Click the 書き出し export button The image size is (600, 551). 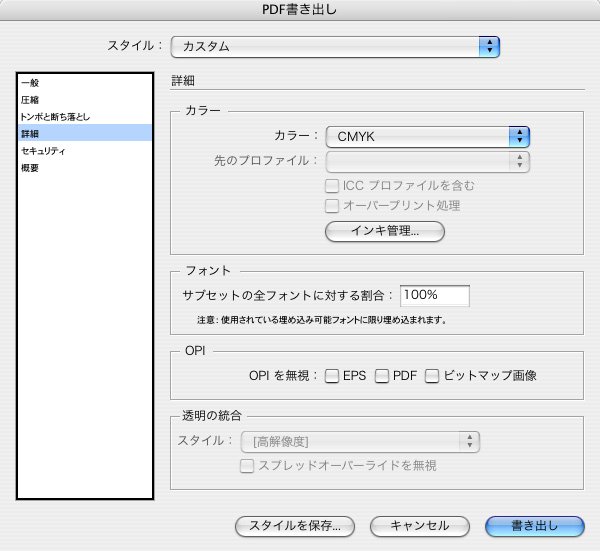tap(535, 526)
